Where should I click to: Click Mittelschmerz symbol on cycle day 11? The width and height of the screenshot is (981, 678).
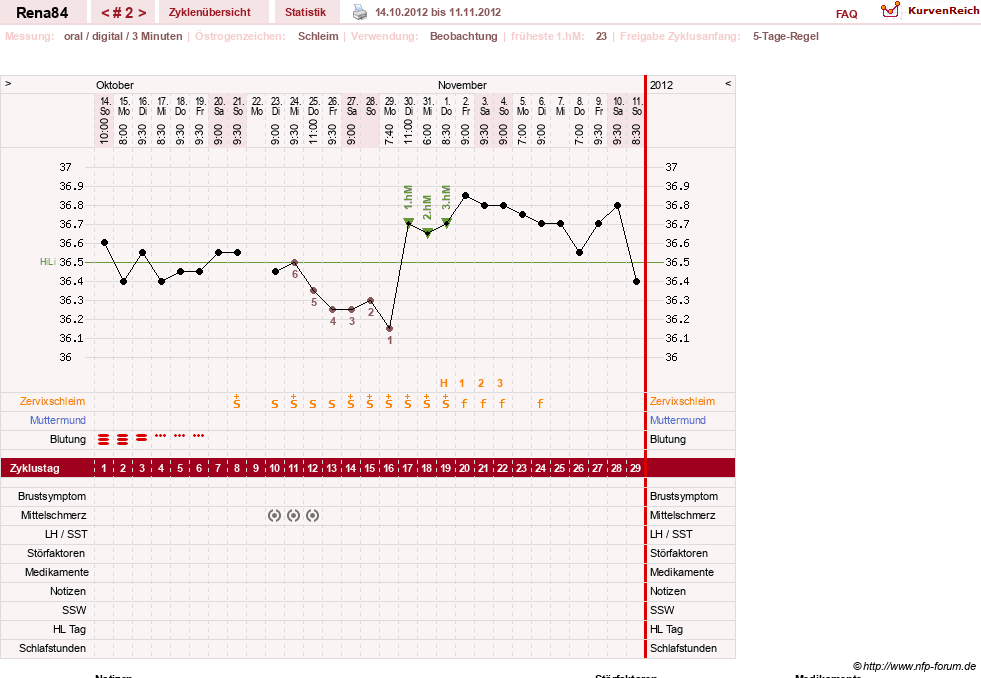click(x=293, y=515)
